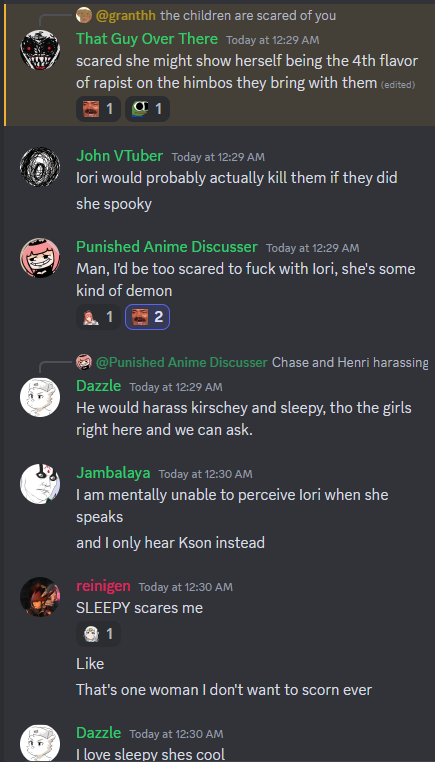Jump to the replied Chase and Henri message
The height and width of the screenshot is (762, 435).
click(350, 362)
